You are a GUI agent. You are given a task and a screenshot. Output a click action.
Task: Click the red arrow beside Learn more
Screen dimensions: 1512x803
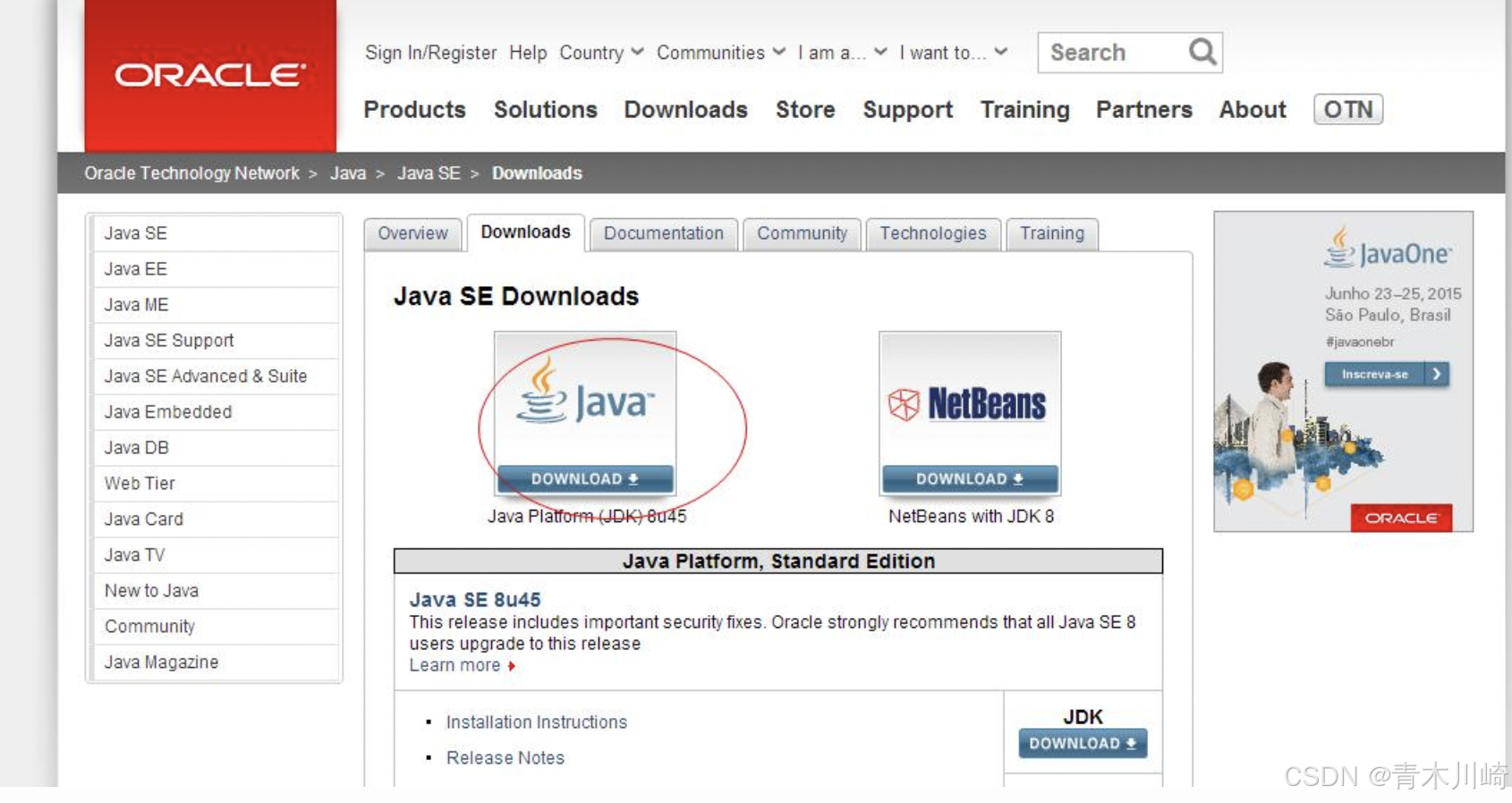512,666
